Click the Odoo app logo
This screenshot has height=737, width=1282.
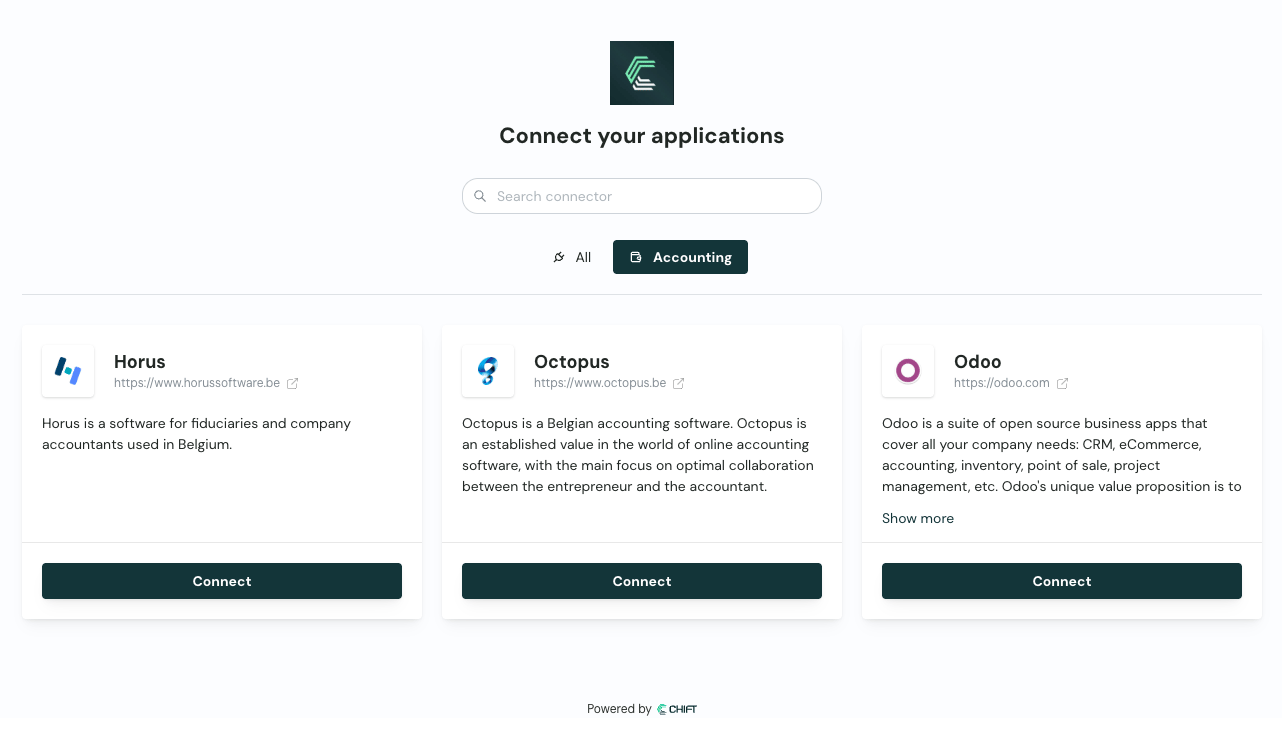pos(908,371)
